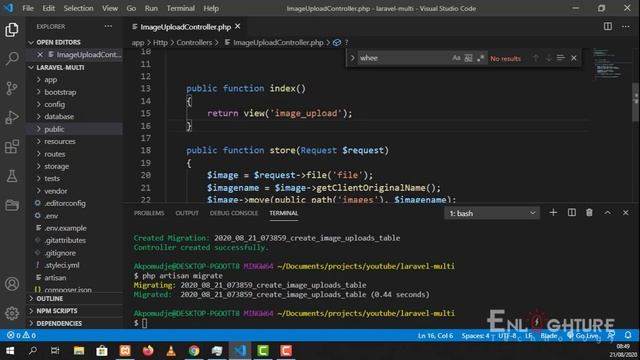Click the editor minimap
The height and width of the screenshot is (360, 640).
tap(609, 64)
